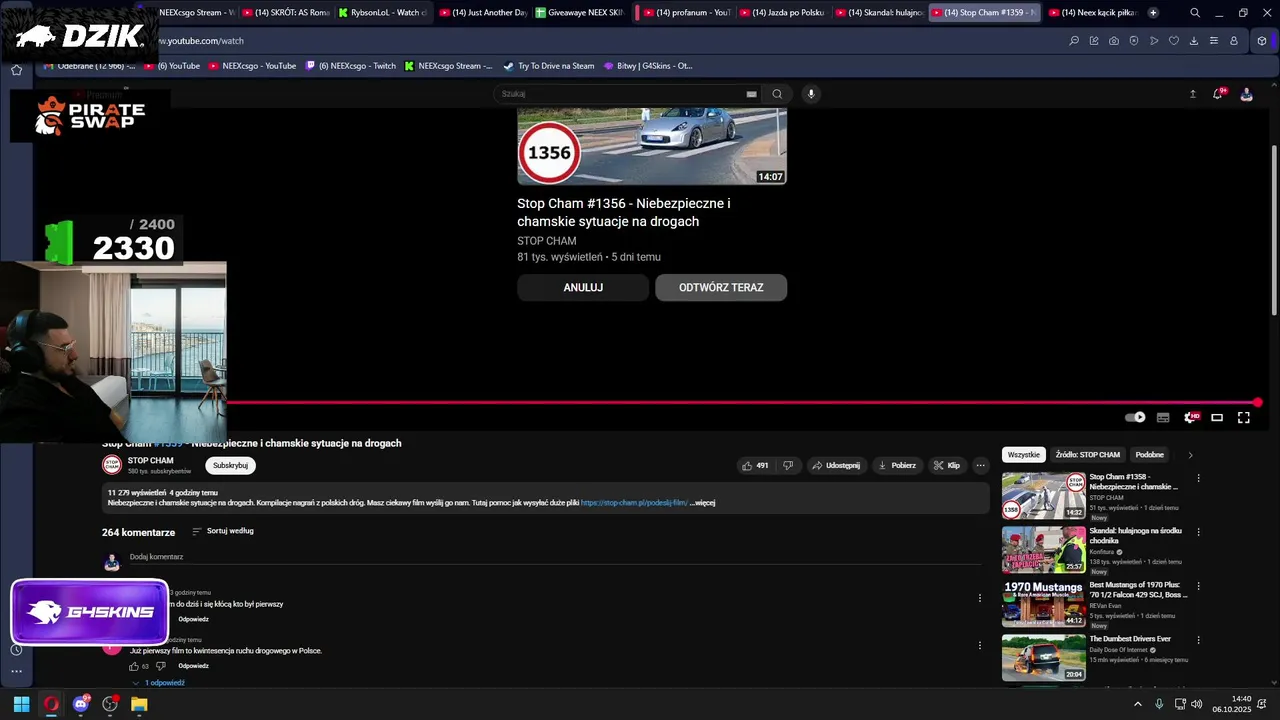Switch to the Just Another Day tab
Image resolution: width=1280 pixels, height=720 pixels.
click(x=483, y=13)
